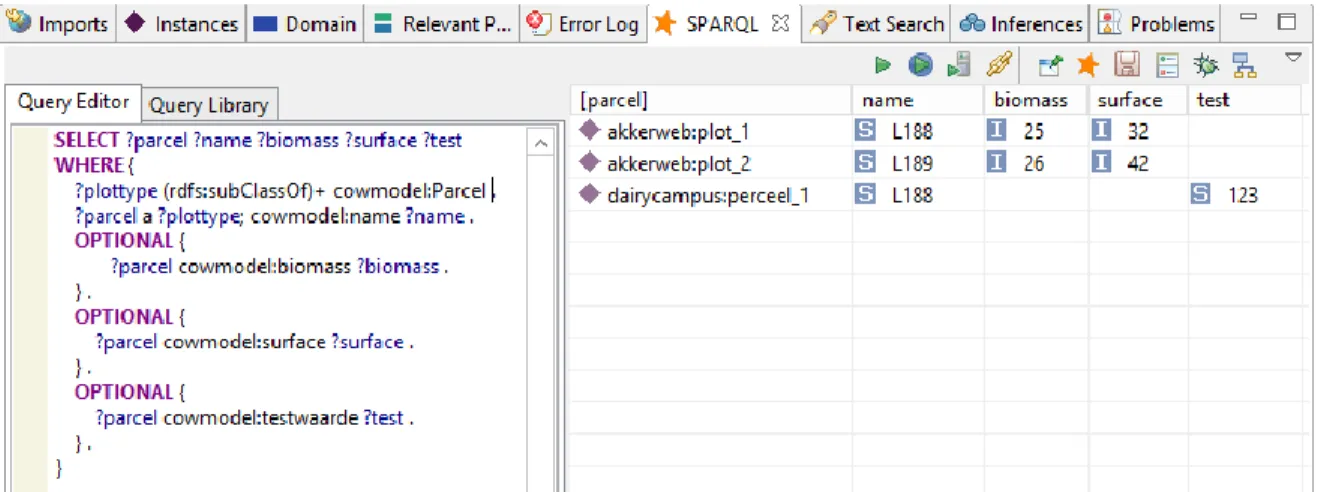
Task: Click the cowmodel:surface line in query
Action: (254, 342)
